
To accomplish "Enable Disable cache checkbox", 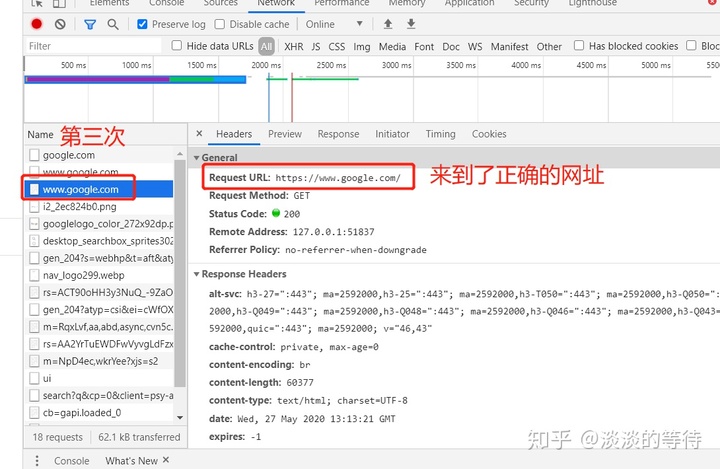I will click(220, 24).
